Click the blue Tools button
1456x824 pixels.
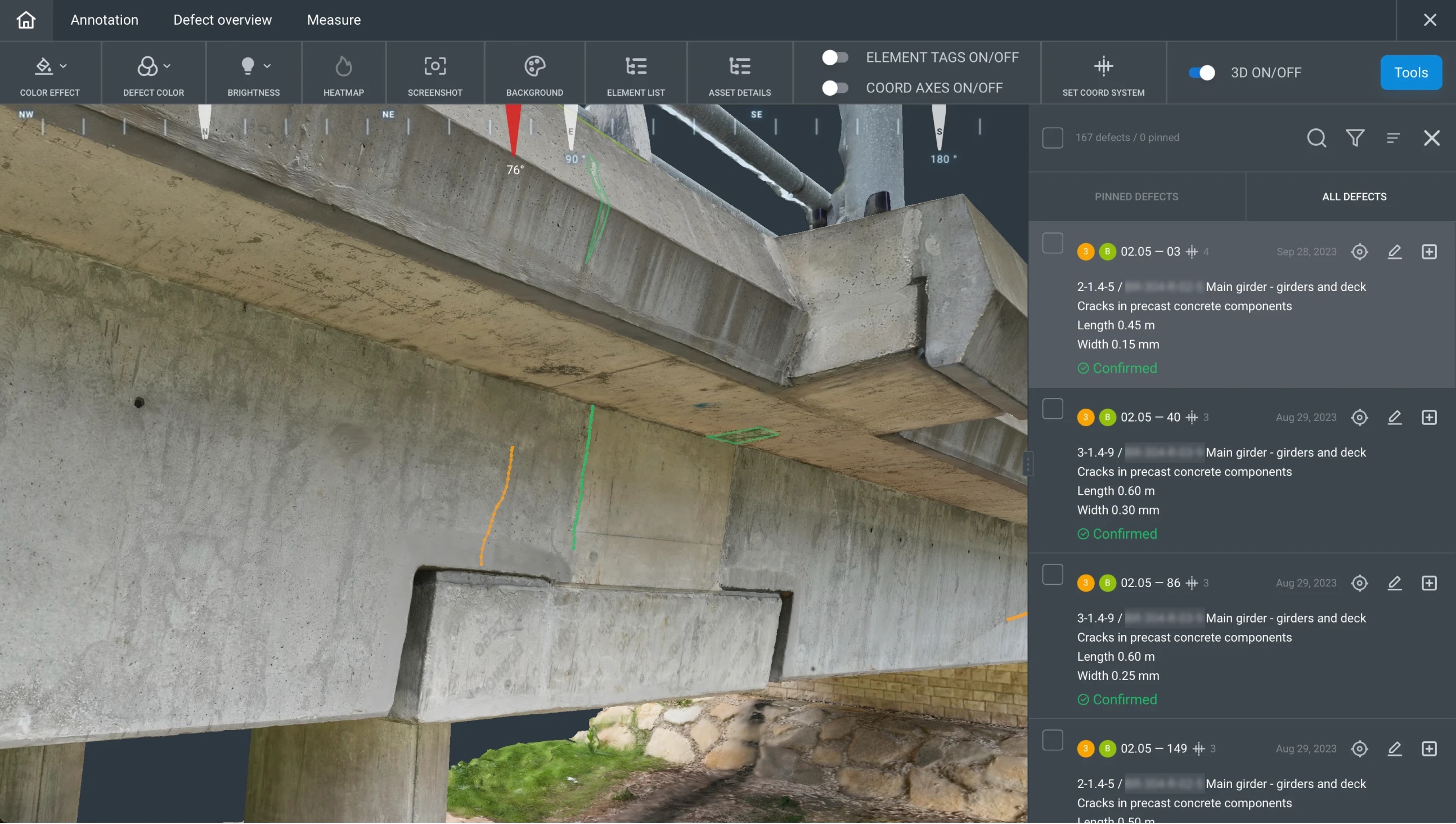pyautogui.click(x=1411, y=73)
